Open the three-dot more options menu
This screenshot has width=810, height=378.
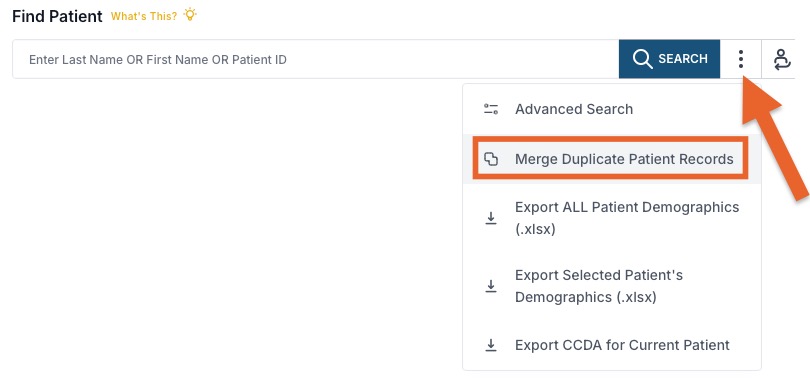coord(741,59)
